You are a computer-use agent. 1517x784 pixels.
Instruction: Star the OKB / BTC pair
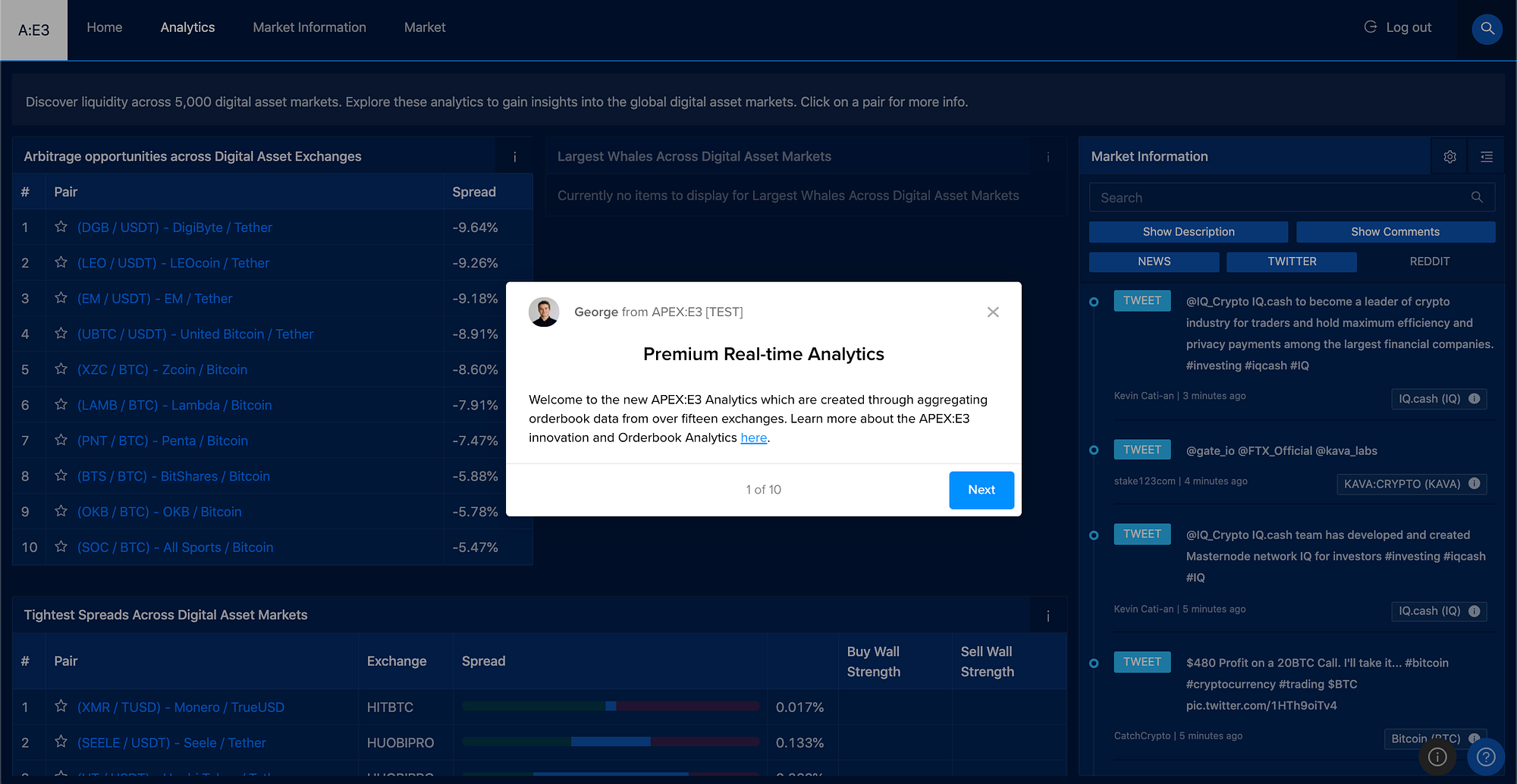(x=61, y=512)
